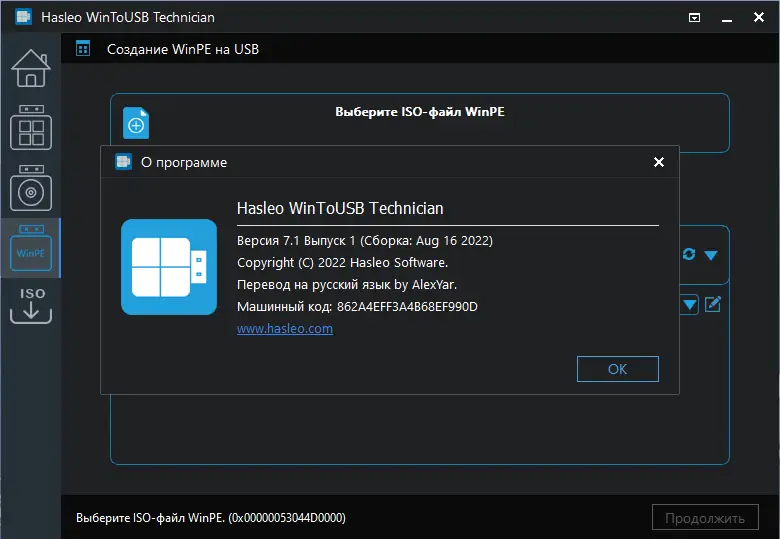Click the WinToUSB app icon in title bar
Viewport: 780px width, 539px height.
(x=20, y=17)
